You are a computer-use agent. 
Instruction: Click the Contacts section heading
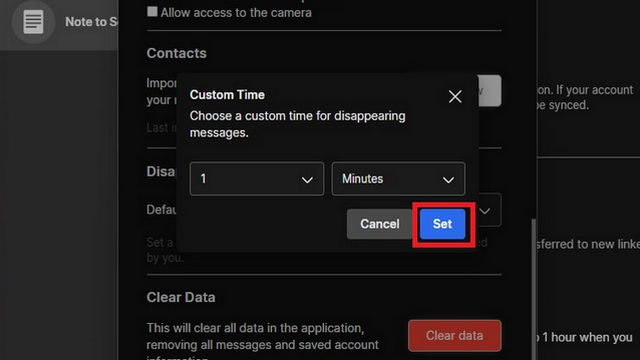pyautogui.click(x=176, y=53)
